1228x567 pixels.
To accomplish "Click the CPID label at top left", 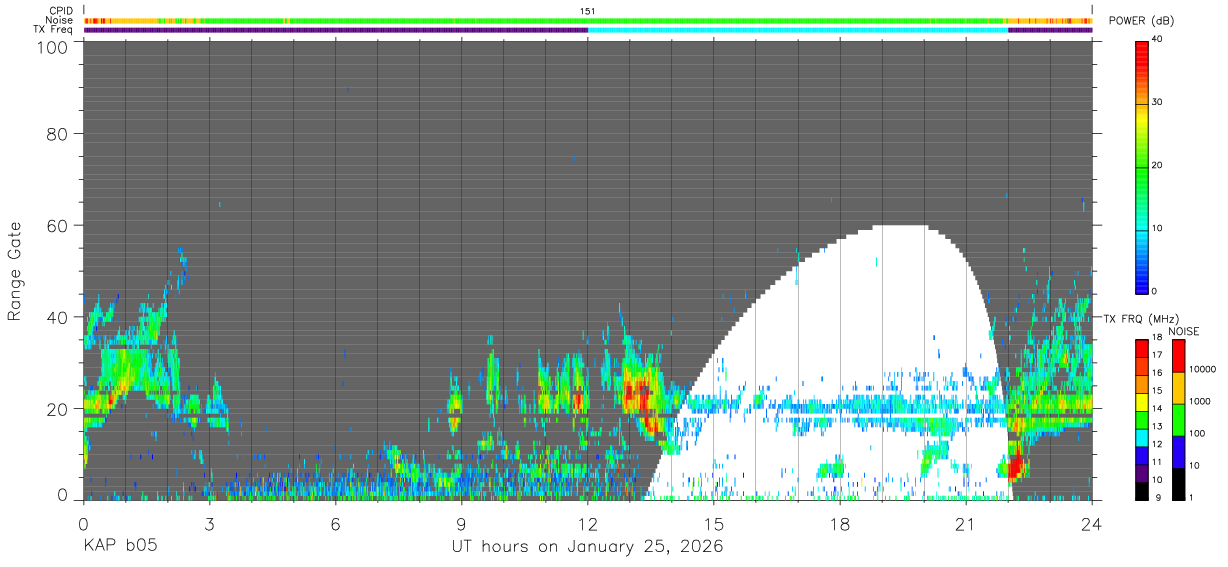I will click(x=60, y=10).
